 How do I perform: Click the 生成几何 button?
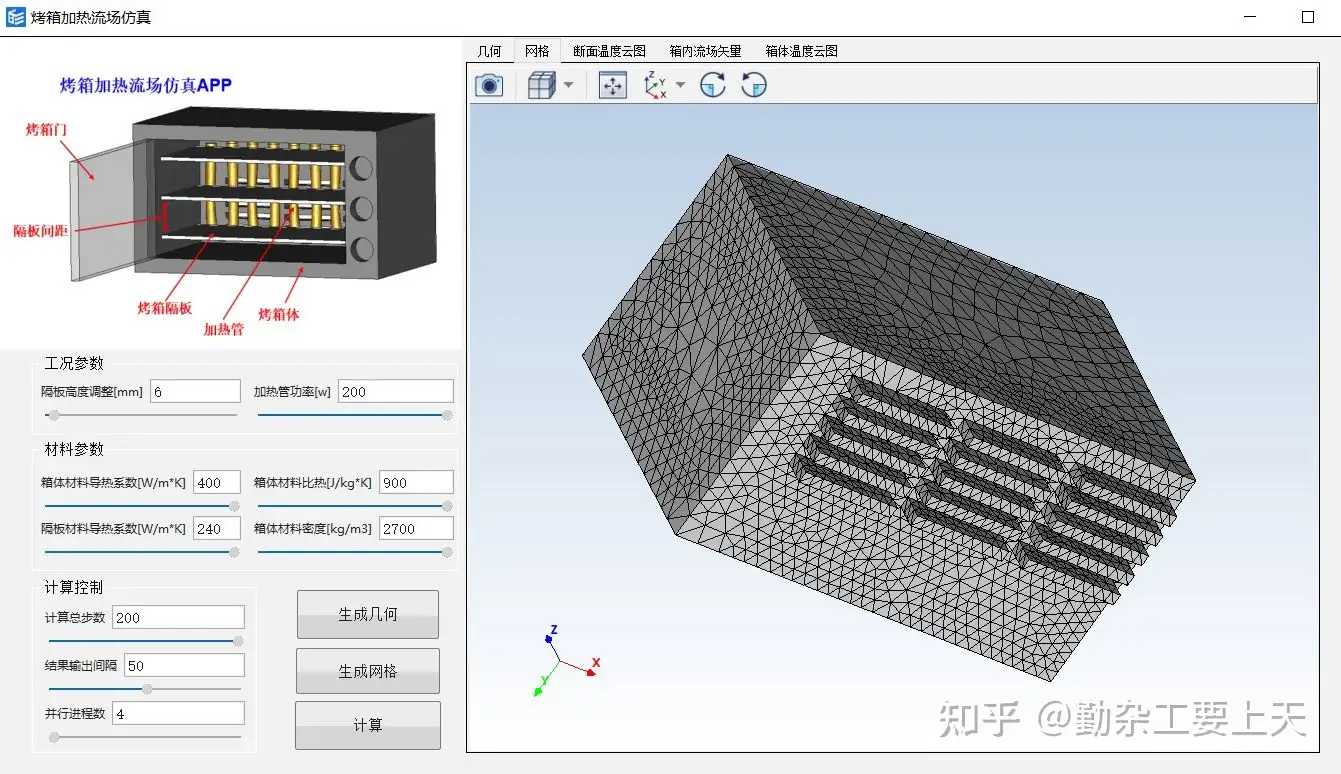tap(368, 615)
